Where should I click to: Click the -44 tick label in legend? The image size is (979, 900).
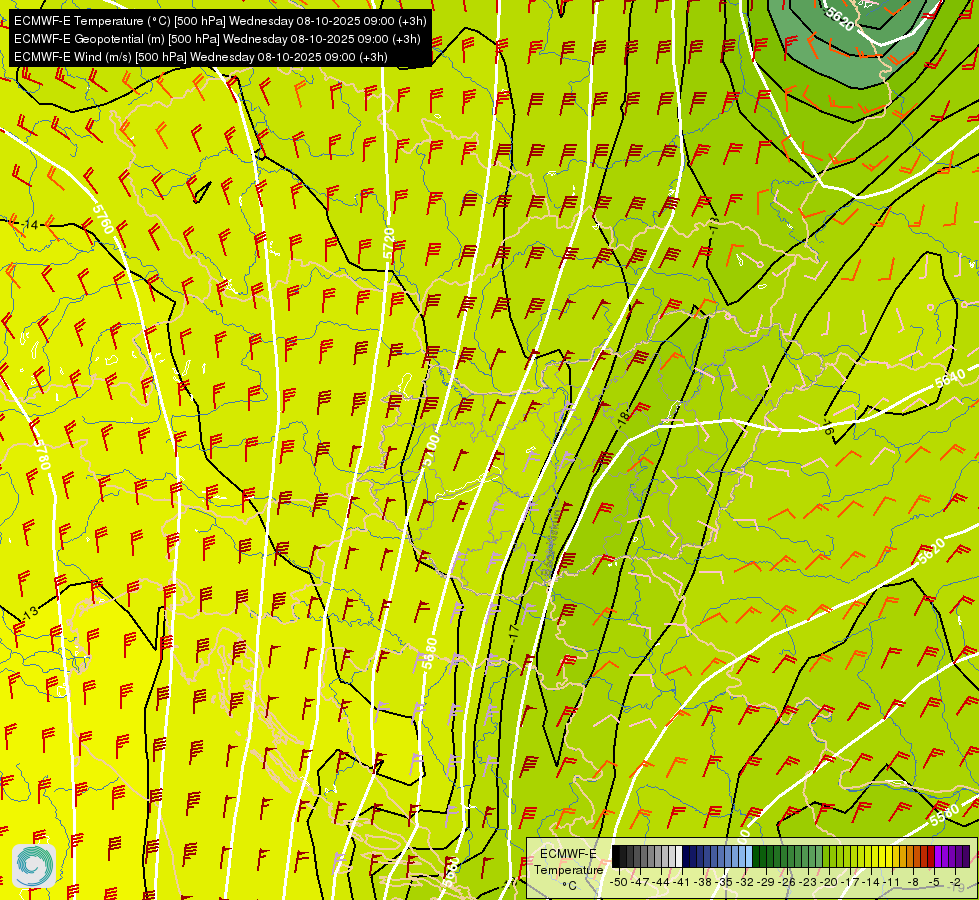[x=661, y=882]
